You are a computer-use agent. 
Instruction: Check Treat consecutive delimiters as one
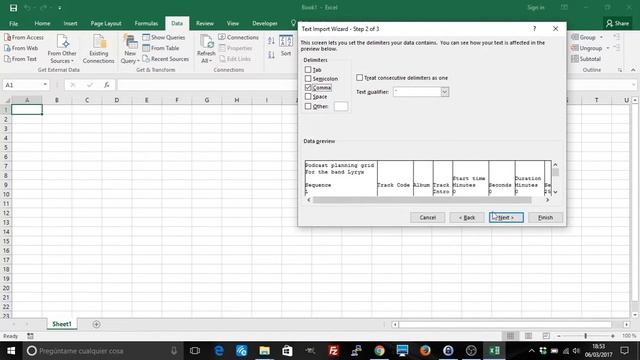[x=359, y=78]
